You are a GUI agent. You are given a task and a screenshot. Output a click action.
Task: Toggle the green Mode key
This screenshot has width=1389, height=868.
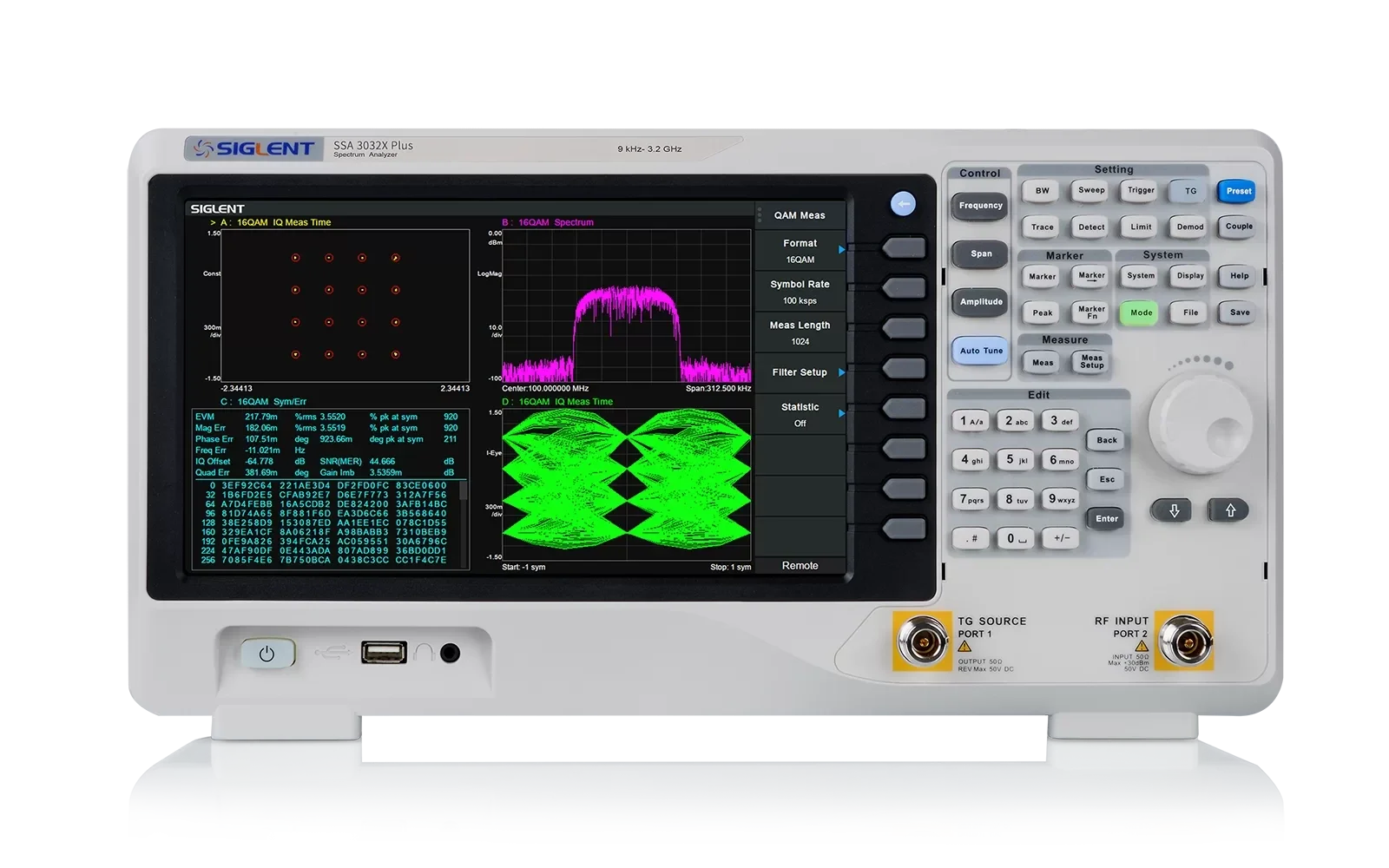(x=1141, y=312)
